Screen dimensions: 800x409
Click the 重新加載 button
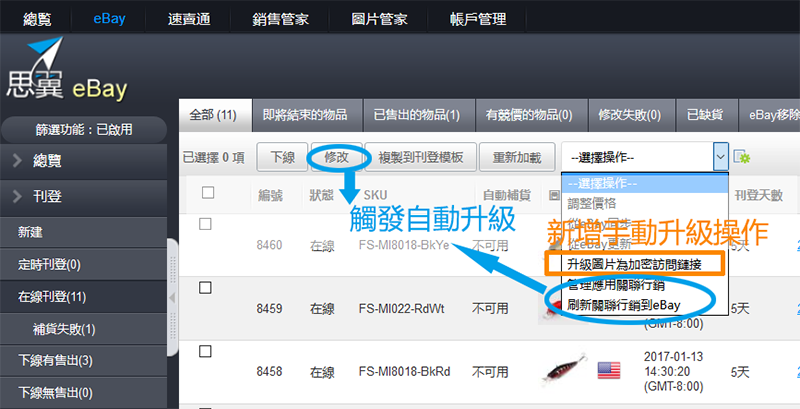pyautogui.click(x=517, y=157)
